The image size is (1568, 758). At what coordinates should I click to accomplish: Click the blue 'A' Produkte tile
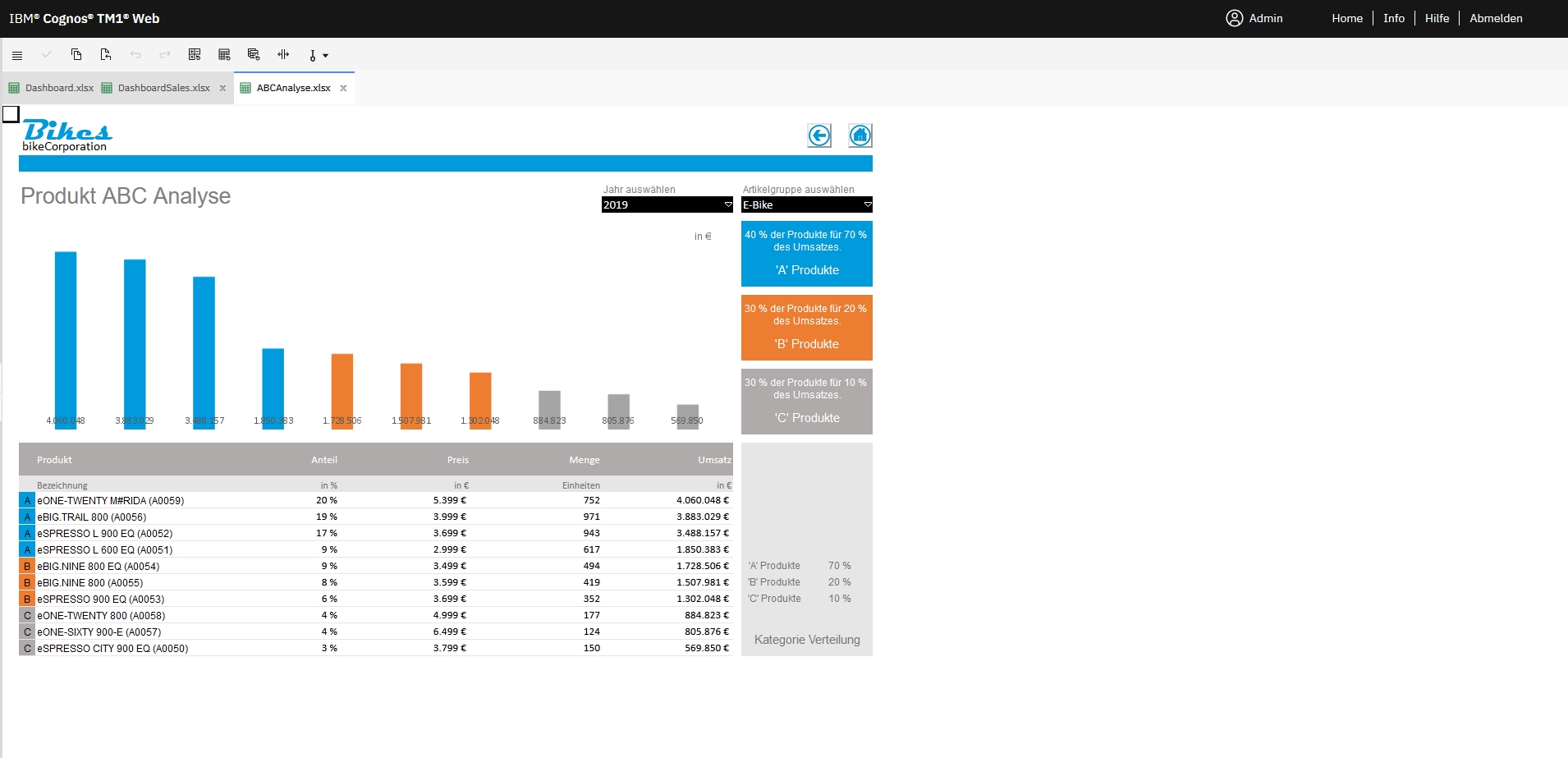pyautogui.click(x=807, y=254)
